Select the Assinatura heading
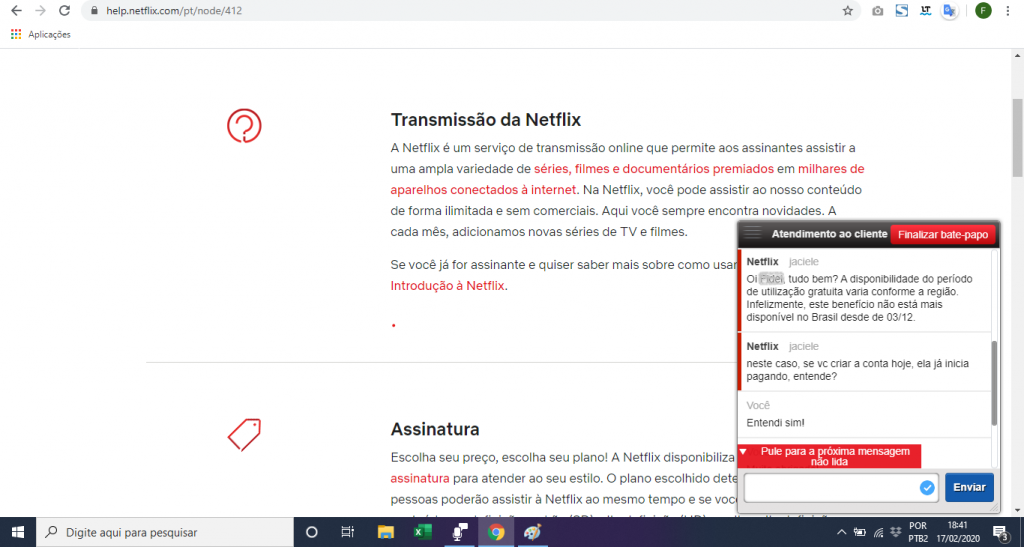The height and width of the screenshot is (547, 1024). click(x=435, y=429)
